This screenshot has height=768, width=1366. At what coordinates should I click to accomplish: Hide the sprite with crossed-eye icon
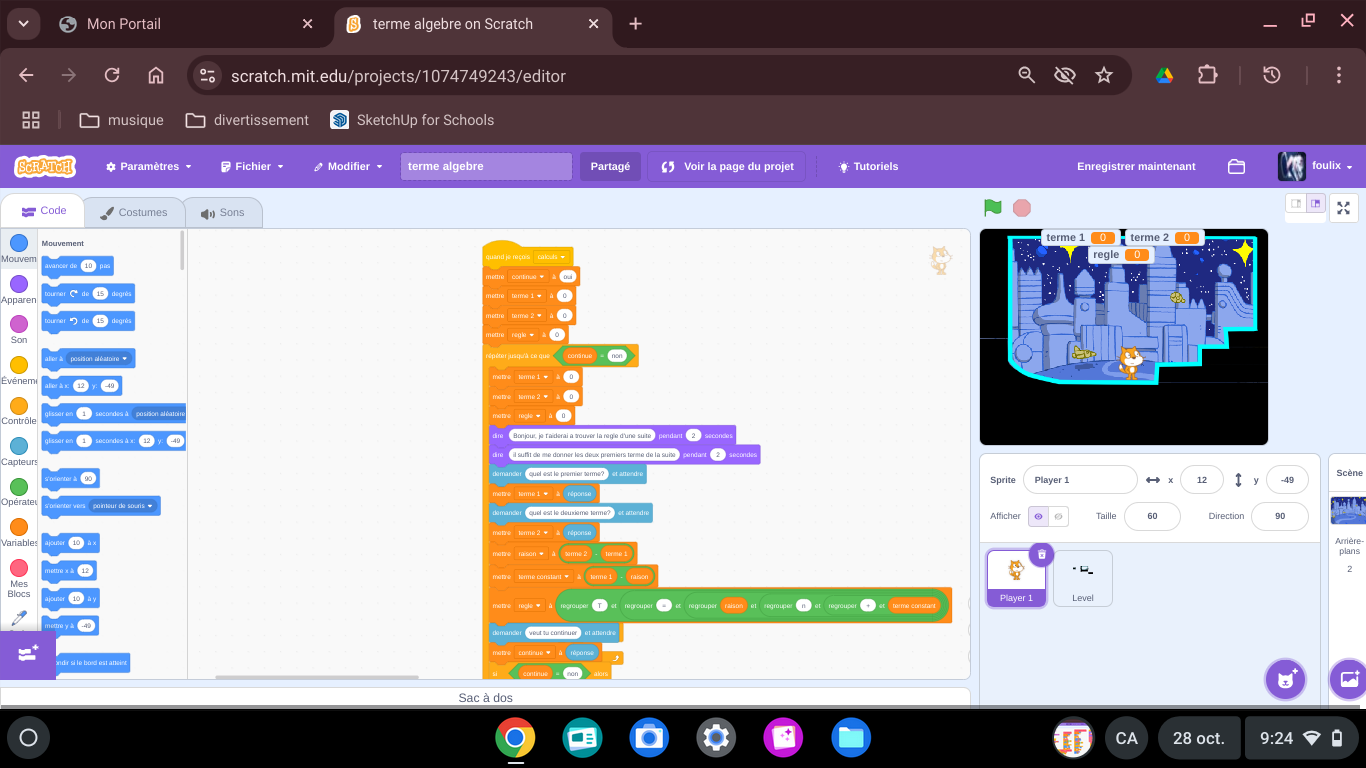tap(1059, 516)
